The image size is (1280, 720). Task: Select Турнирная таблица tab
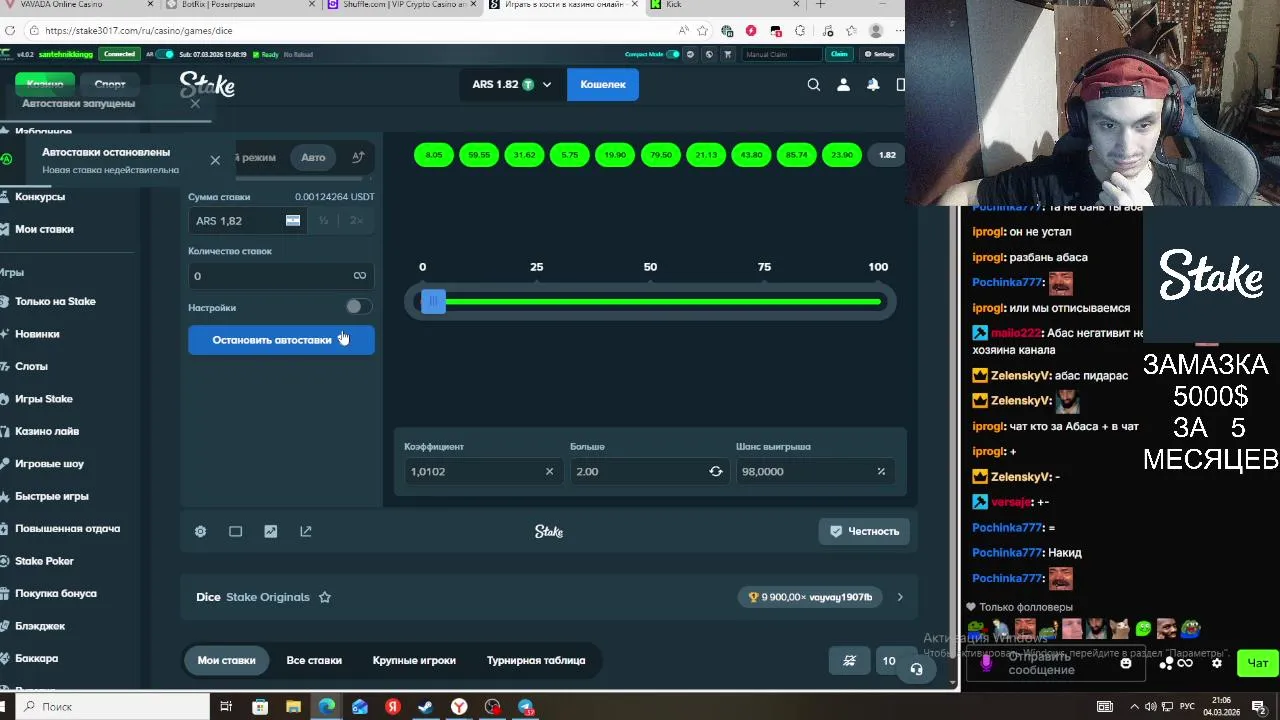536,660
